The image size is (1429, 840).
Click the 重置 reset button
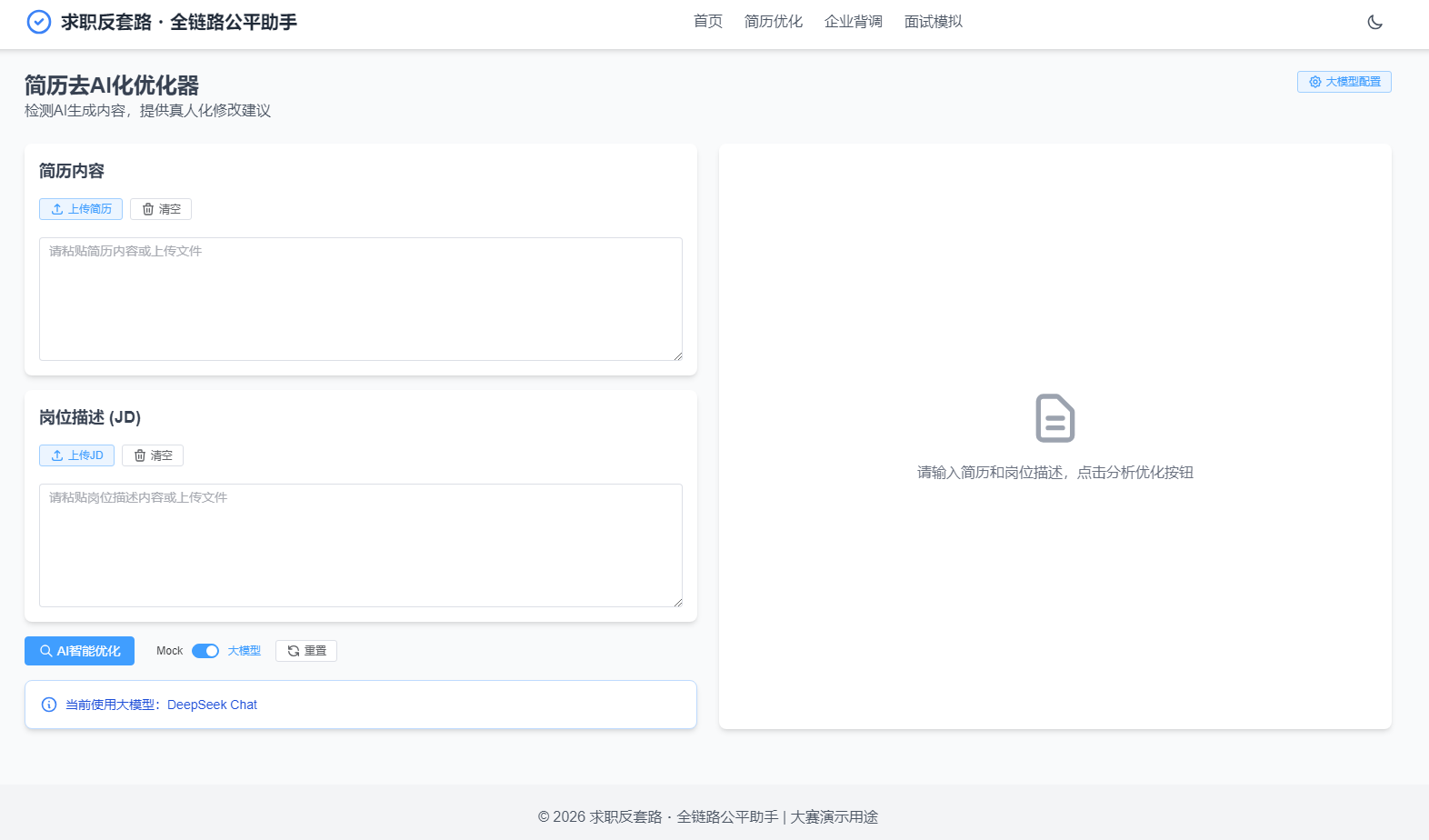(306, 651)
